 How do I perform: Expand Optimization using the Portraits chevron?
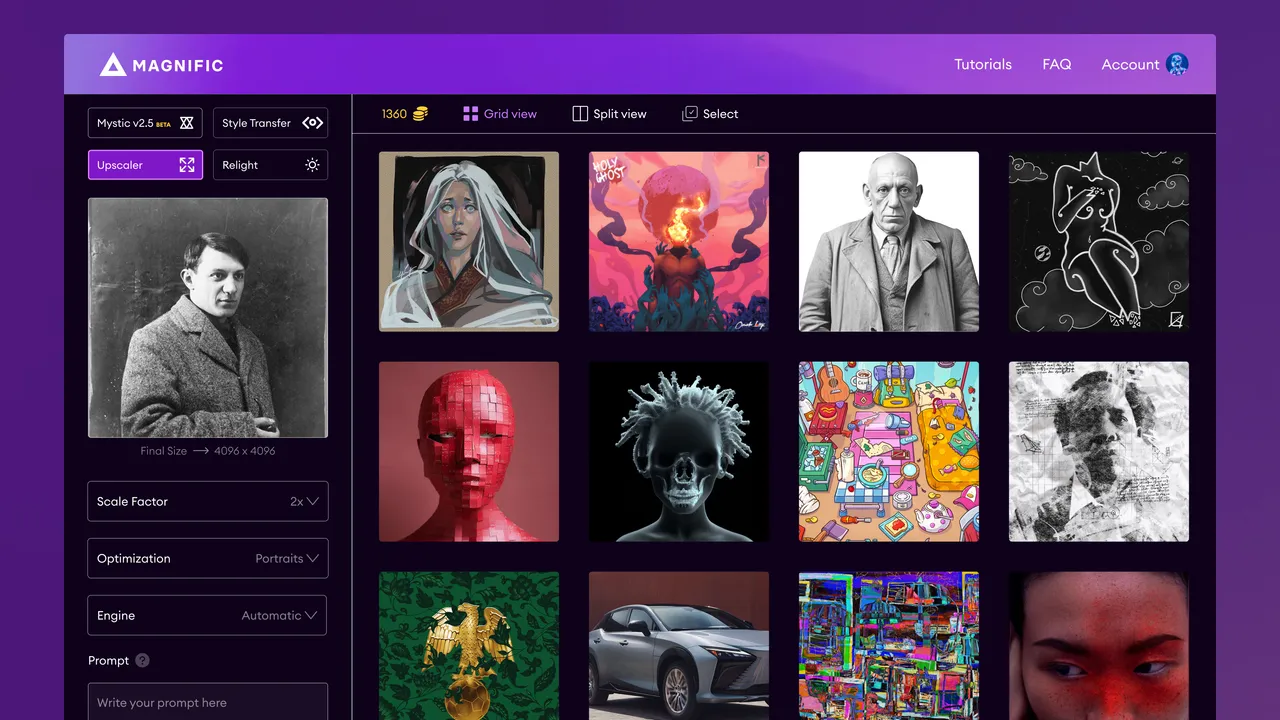[312, 558]
